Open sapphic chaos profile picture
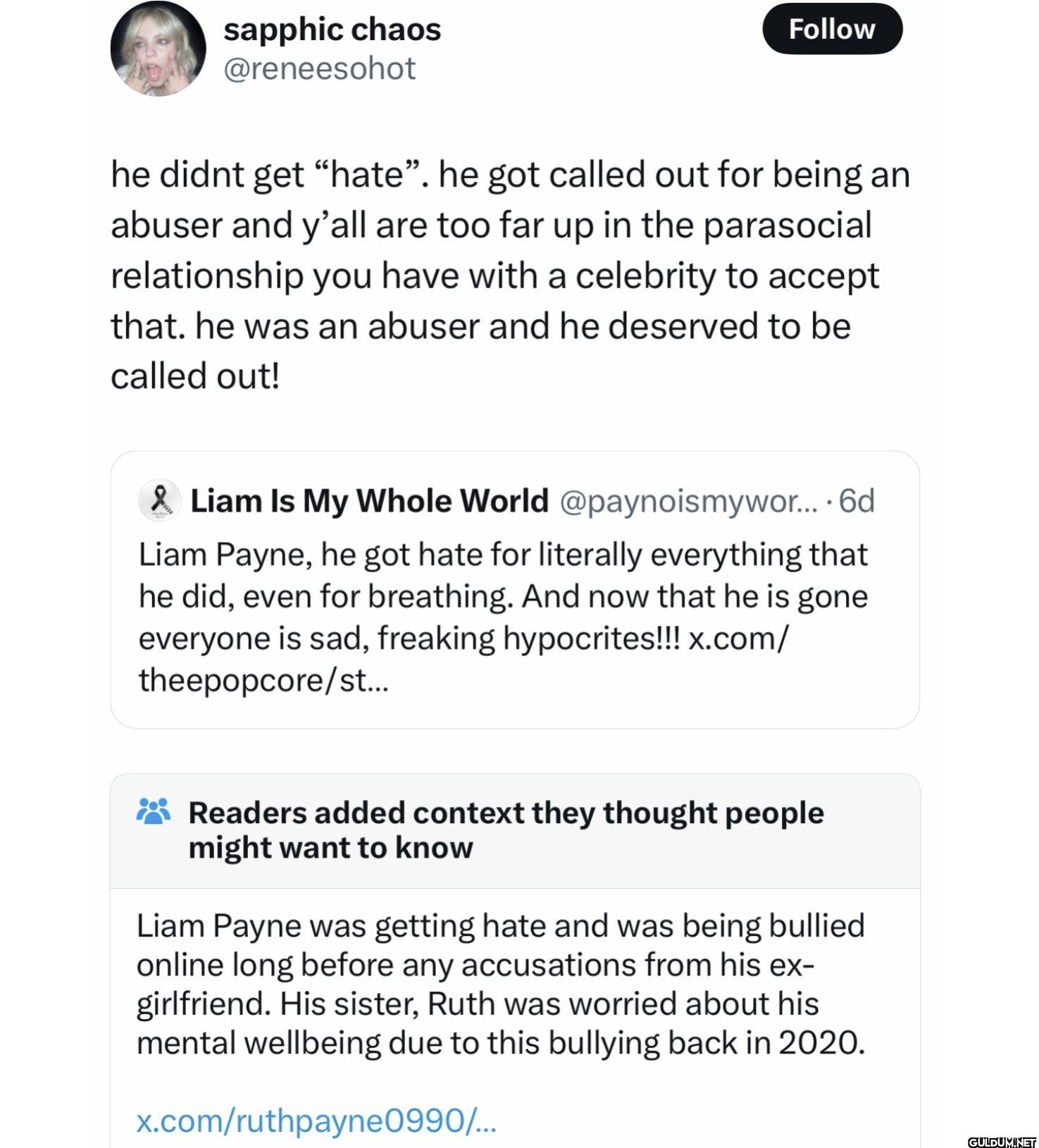Image resolution: width=1039 pixels, height=1148 pixels. pyautogui.click(x=158, y=49)
